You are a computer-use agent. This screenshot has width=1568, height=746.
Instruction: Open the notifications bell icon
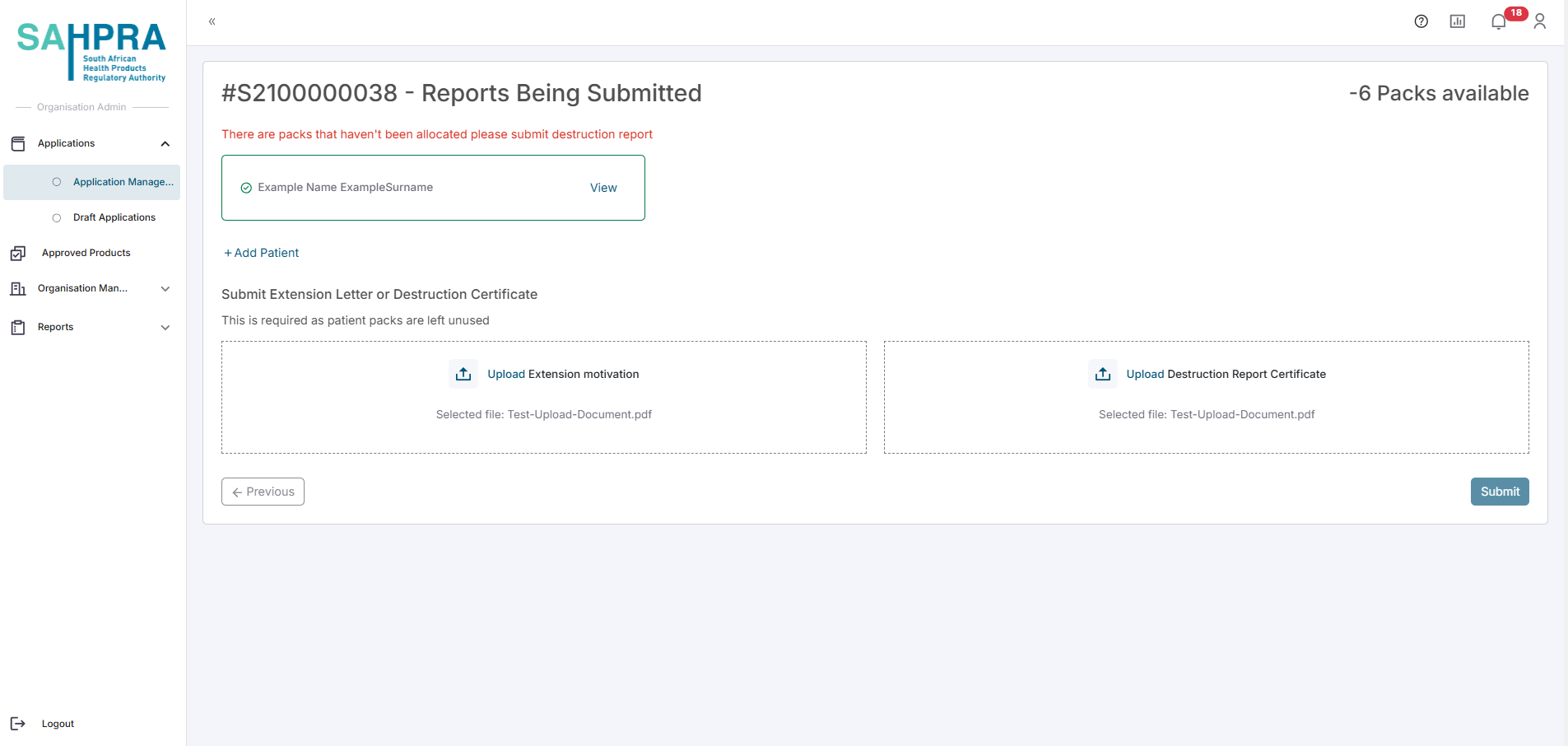tap(1498, 22)
